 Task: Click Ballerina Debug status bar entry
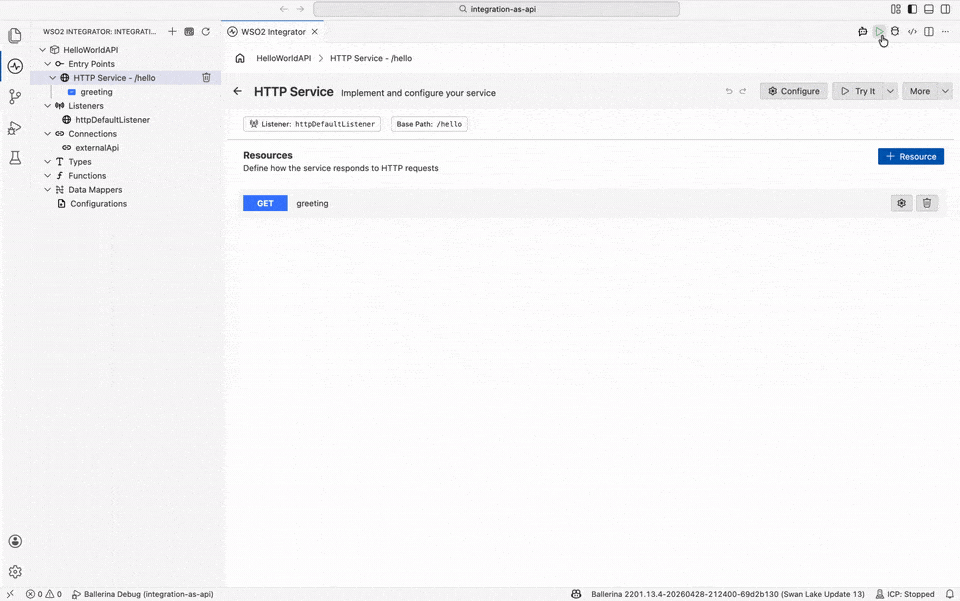pos(143,594)
